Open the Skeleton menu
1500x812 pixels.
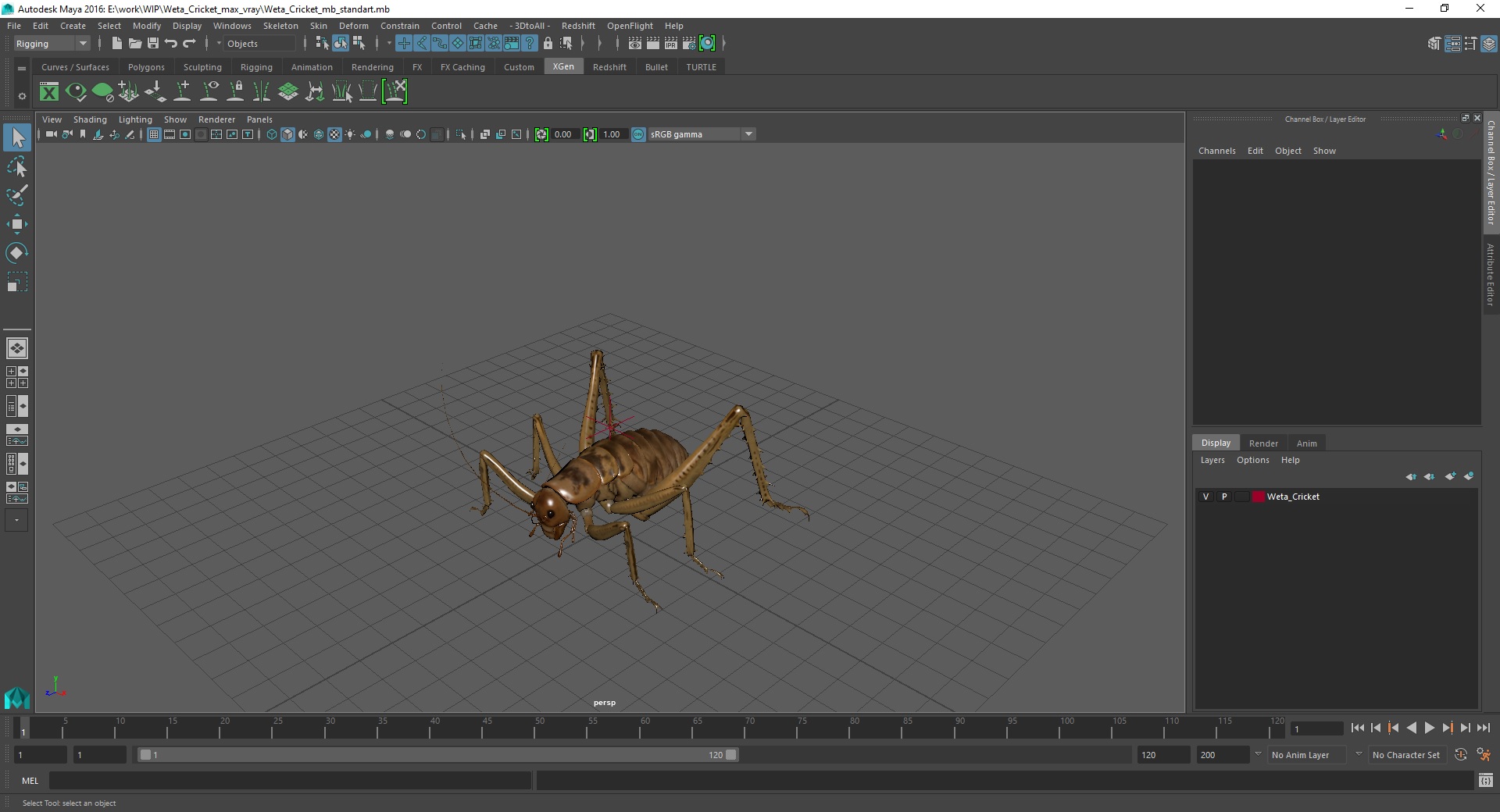[280, 26]
